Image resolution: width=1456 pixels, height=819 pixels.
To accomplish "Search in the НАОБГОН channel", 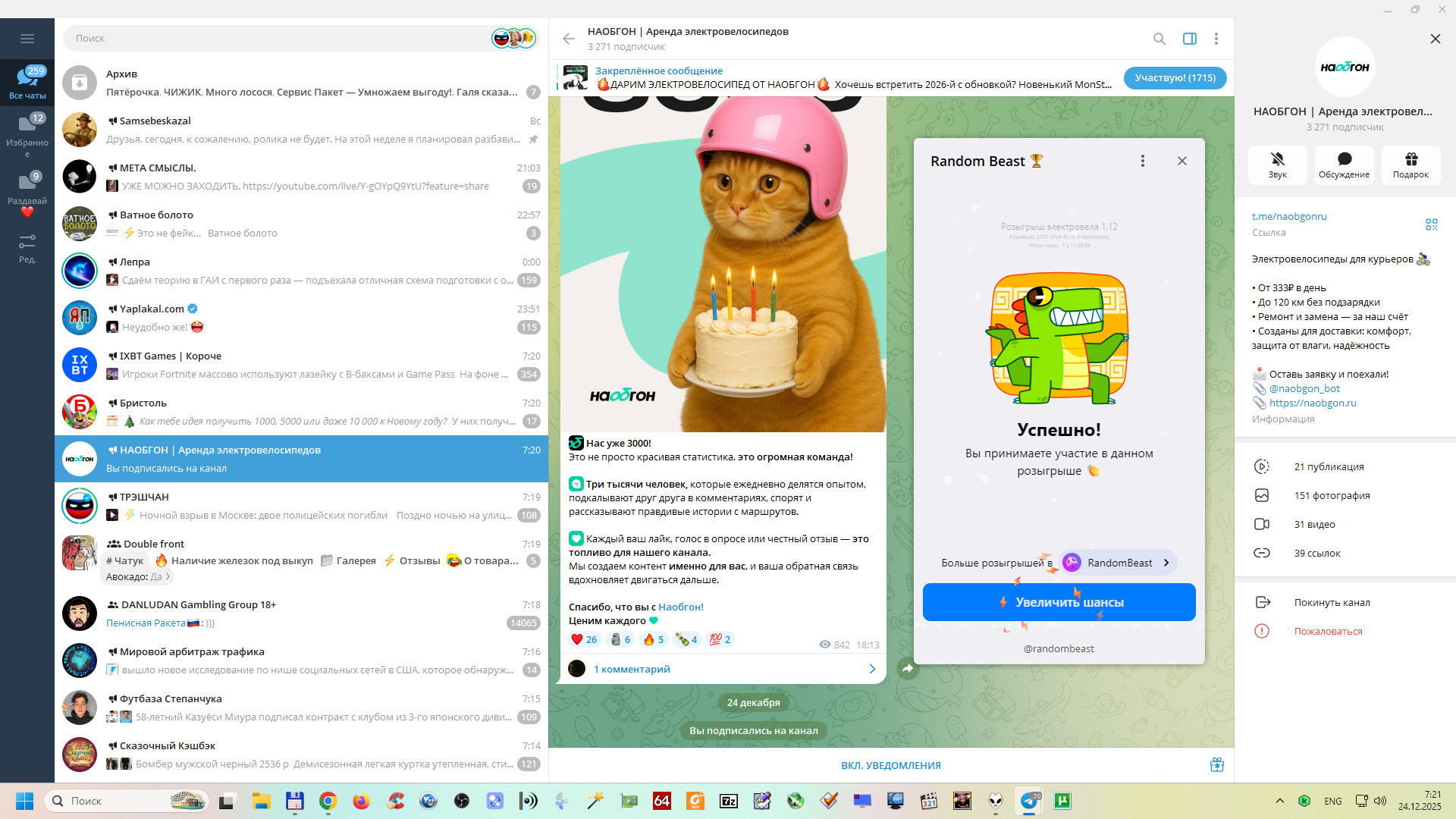I will [1159, 39].
